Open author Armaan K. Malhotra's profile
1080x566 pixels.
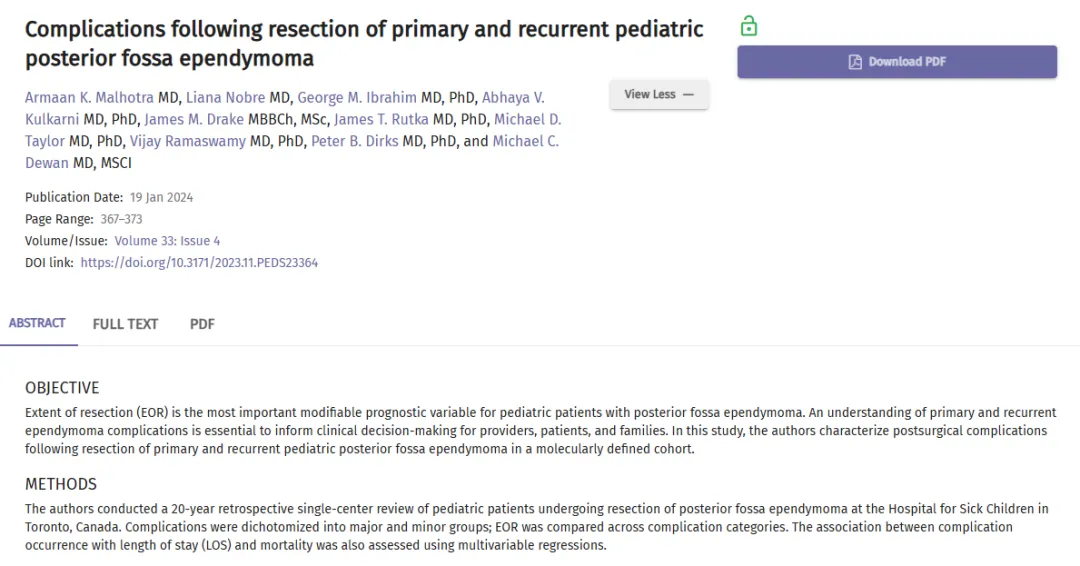[x=90, y=98]
